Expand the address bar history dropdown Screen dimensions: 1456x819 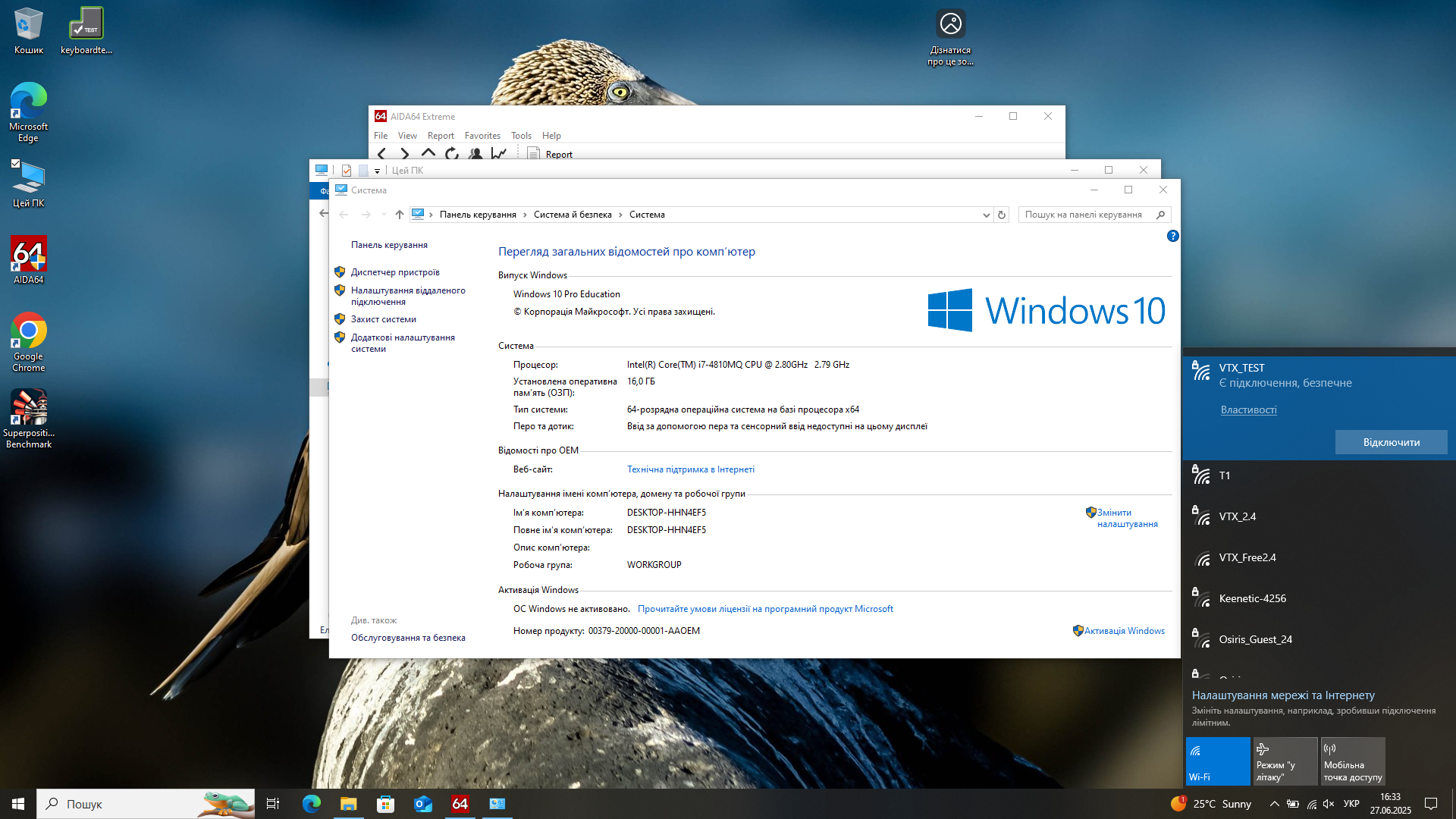[986, 215]
